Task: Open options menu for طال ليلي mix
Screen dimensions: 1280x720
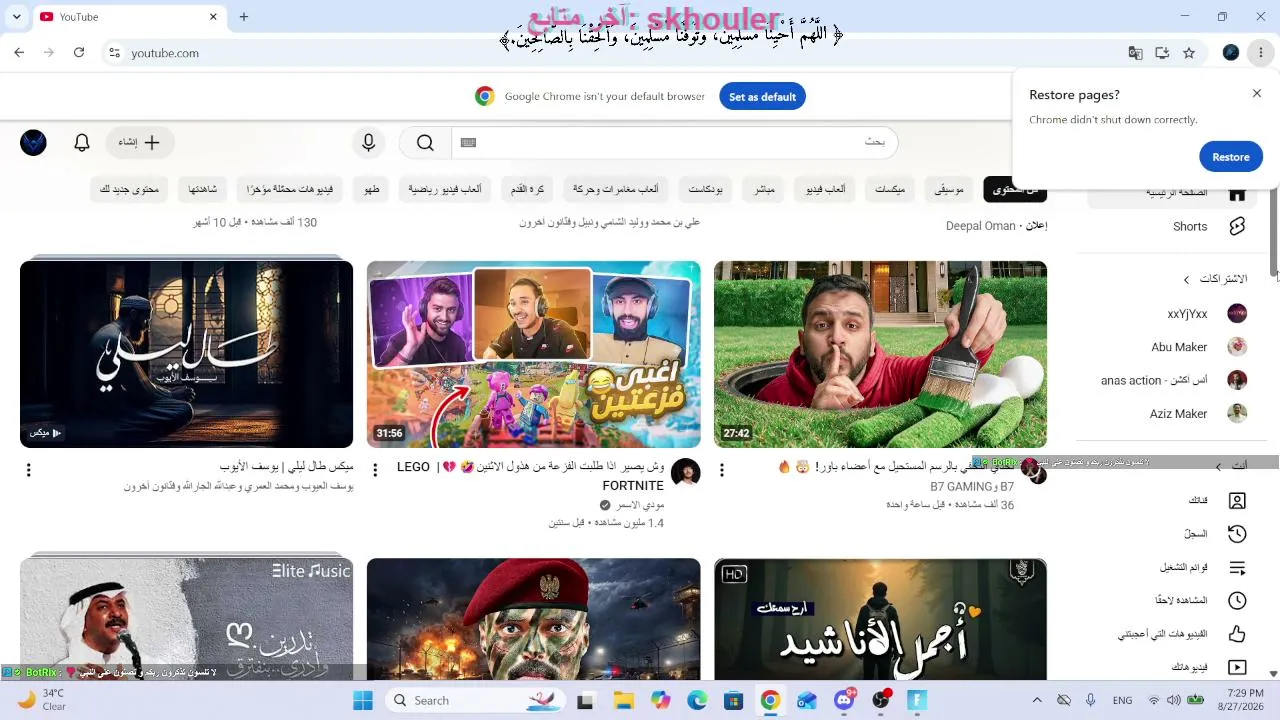Action: [x=28, y=470]
